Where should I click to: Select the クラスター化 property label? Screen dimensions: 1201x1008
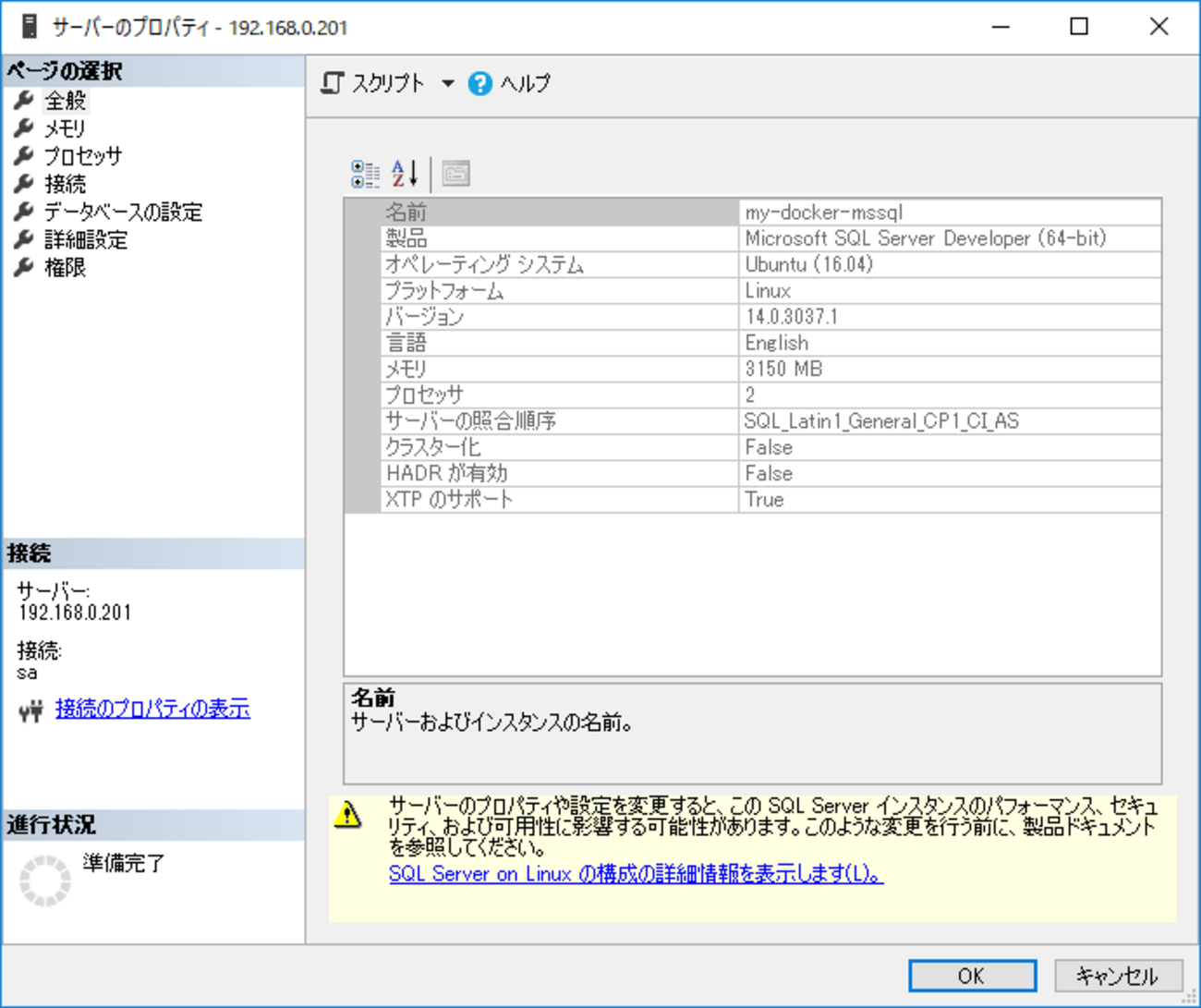click(432, 447)
